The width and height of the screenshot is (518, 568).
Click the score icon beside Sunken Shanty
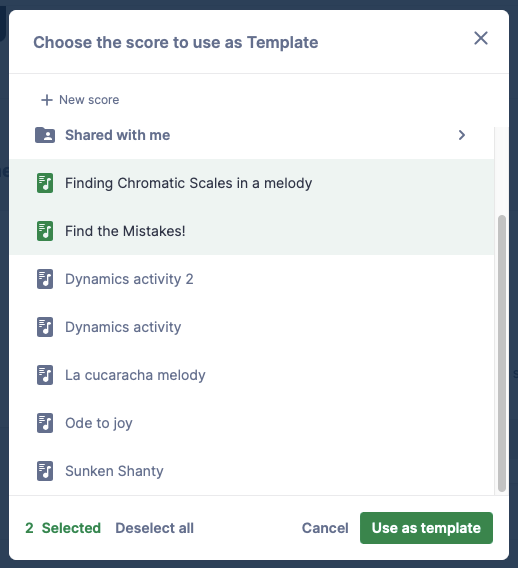45,471
